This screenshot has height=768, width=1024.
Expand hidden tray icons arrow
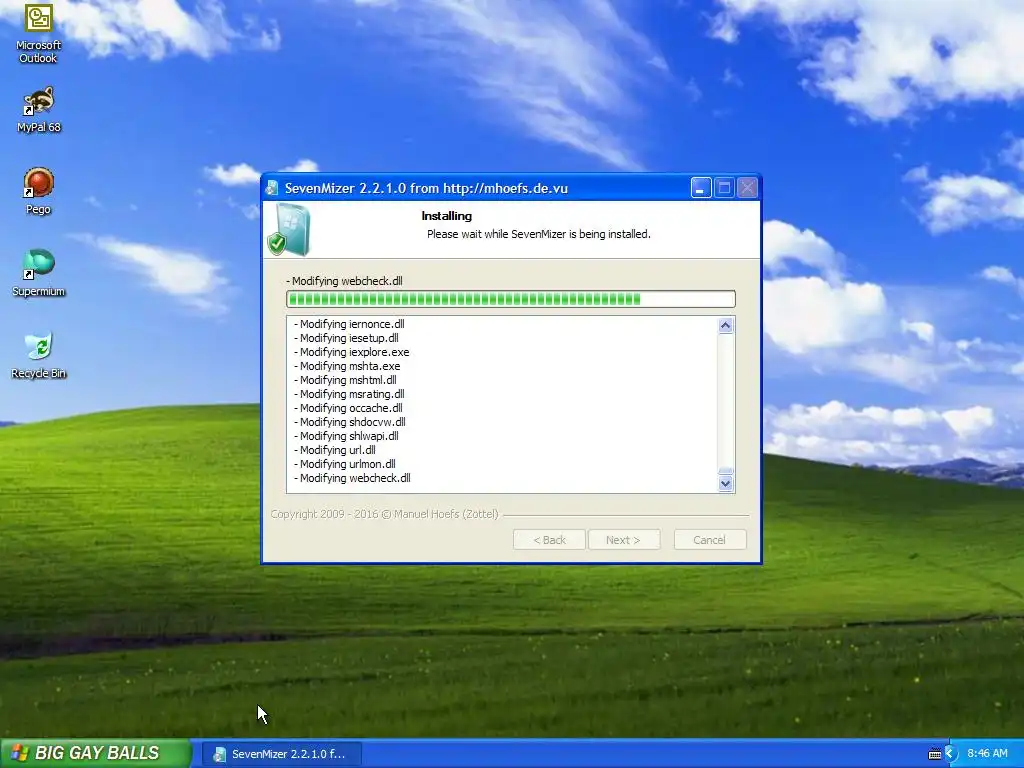click(950, 754)
